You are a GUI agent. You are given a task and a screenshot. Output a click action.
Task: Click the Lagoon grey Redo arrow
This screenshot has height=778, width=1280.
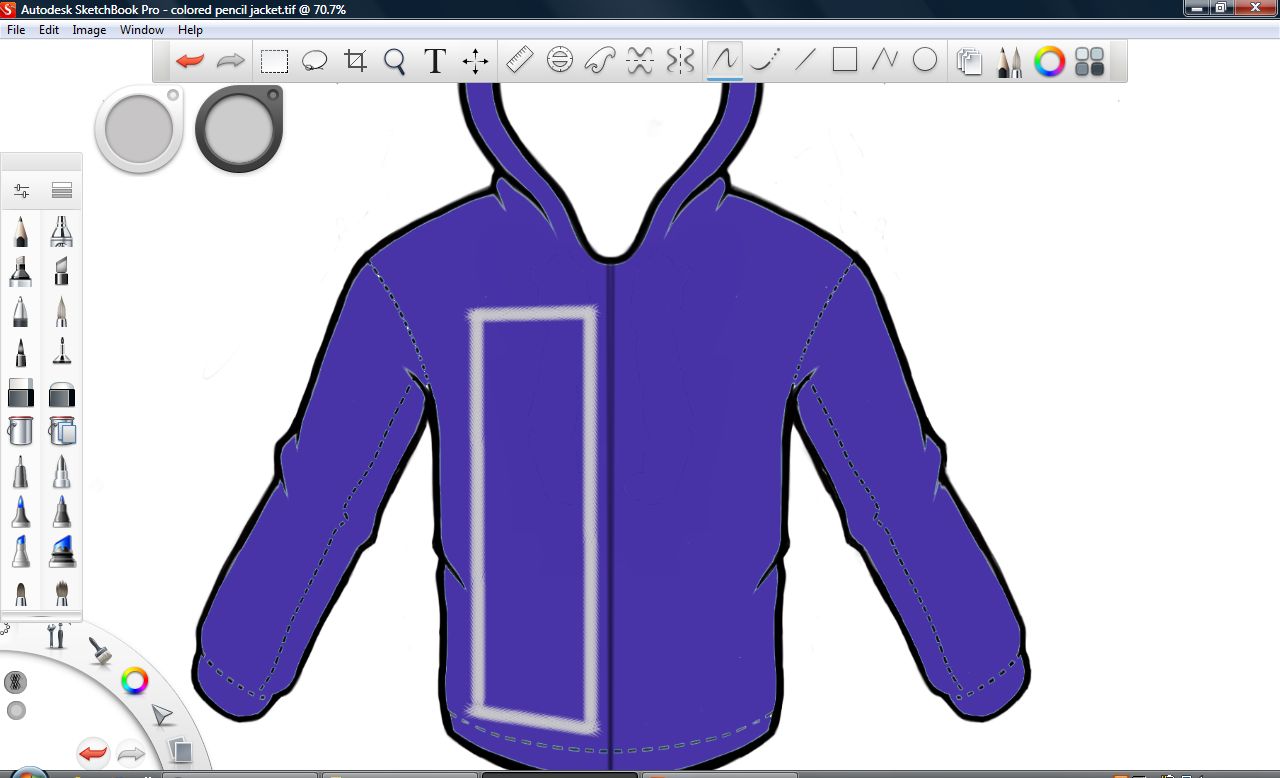131,752
